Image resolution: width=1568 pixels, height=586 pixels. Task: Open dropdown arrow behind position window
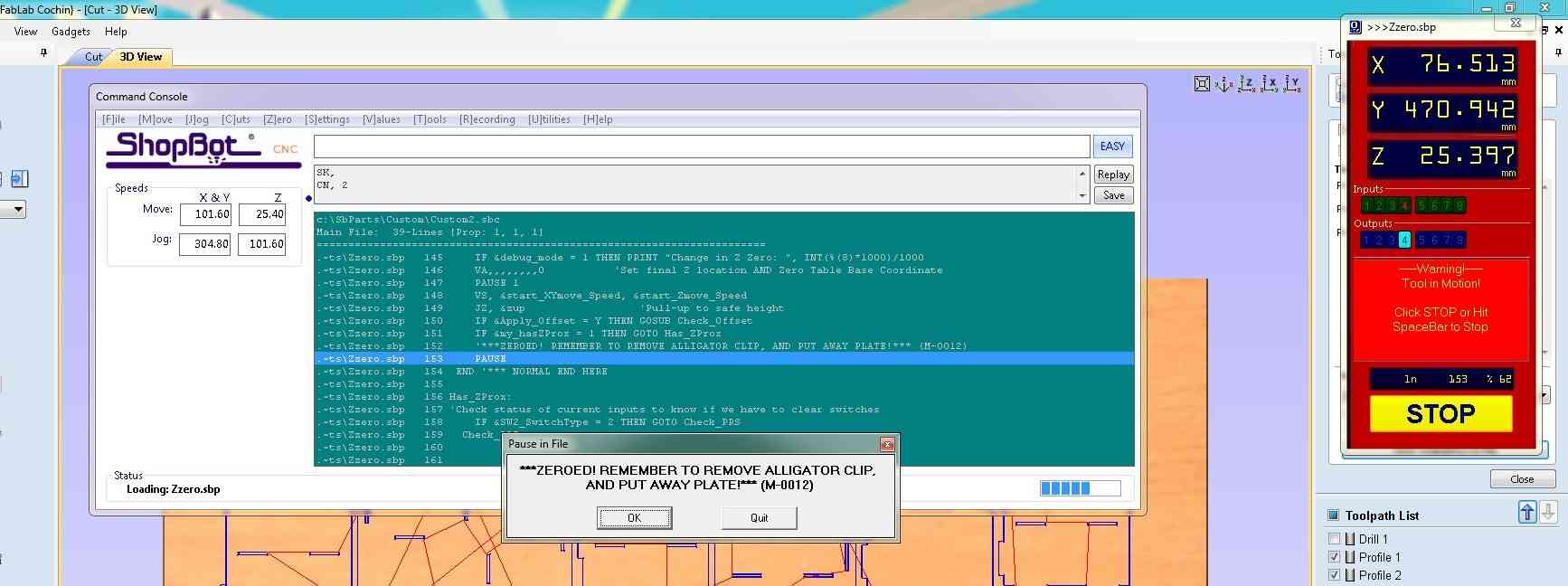point(1545,395)
